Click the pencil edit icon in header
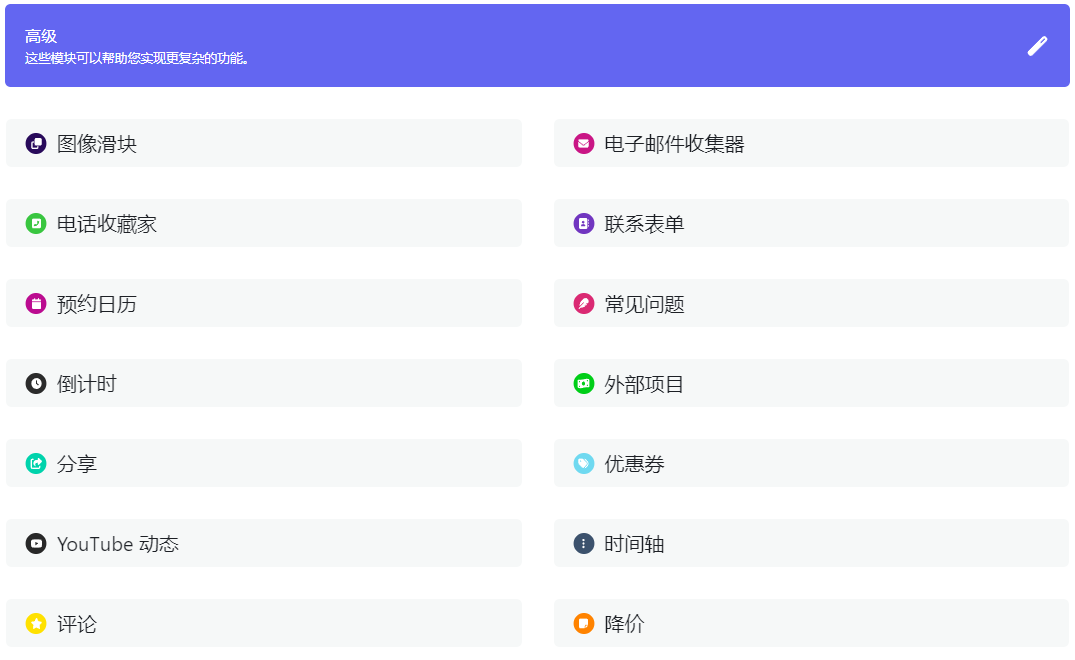 pyautogui.click(x=1037, y=46)
